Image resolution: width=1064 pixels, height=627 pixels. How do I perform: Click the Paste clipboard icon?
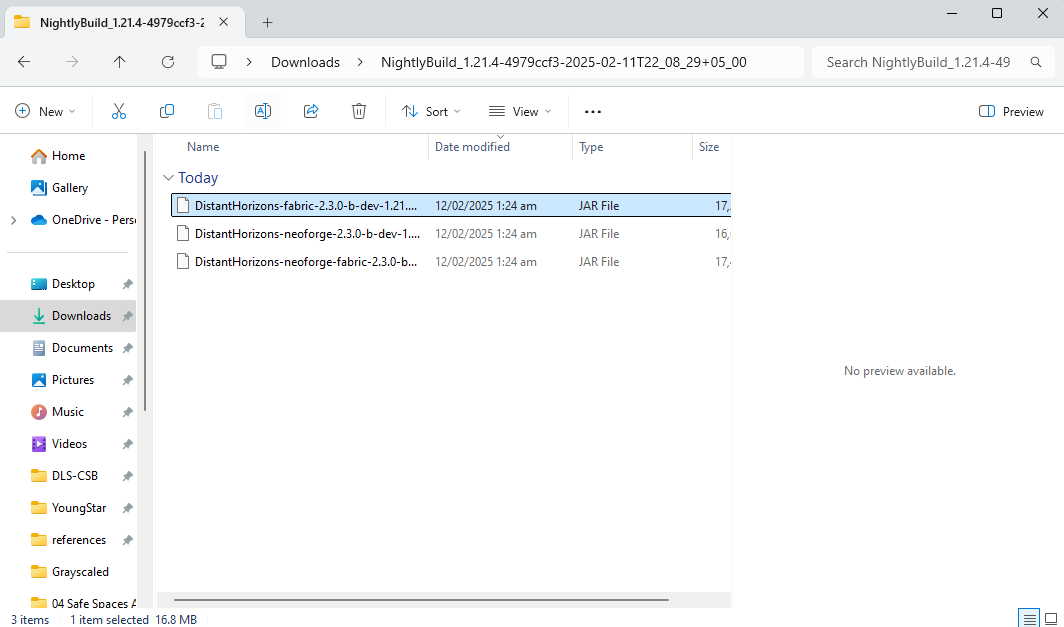click(215, 111)
